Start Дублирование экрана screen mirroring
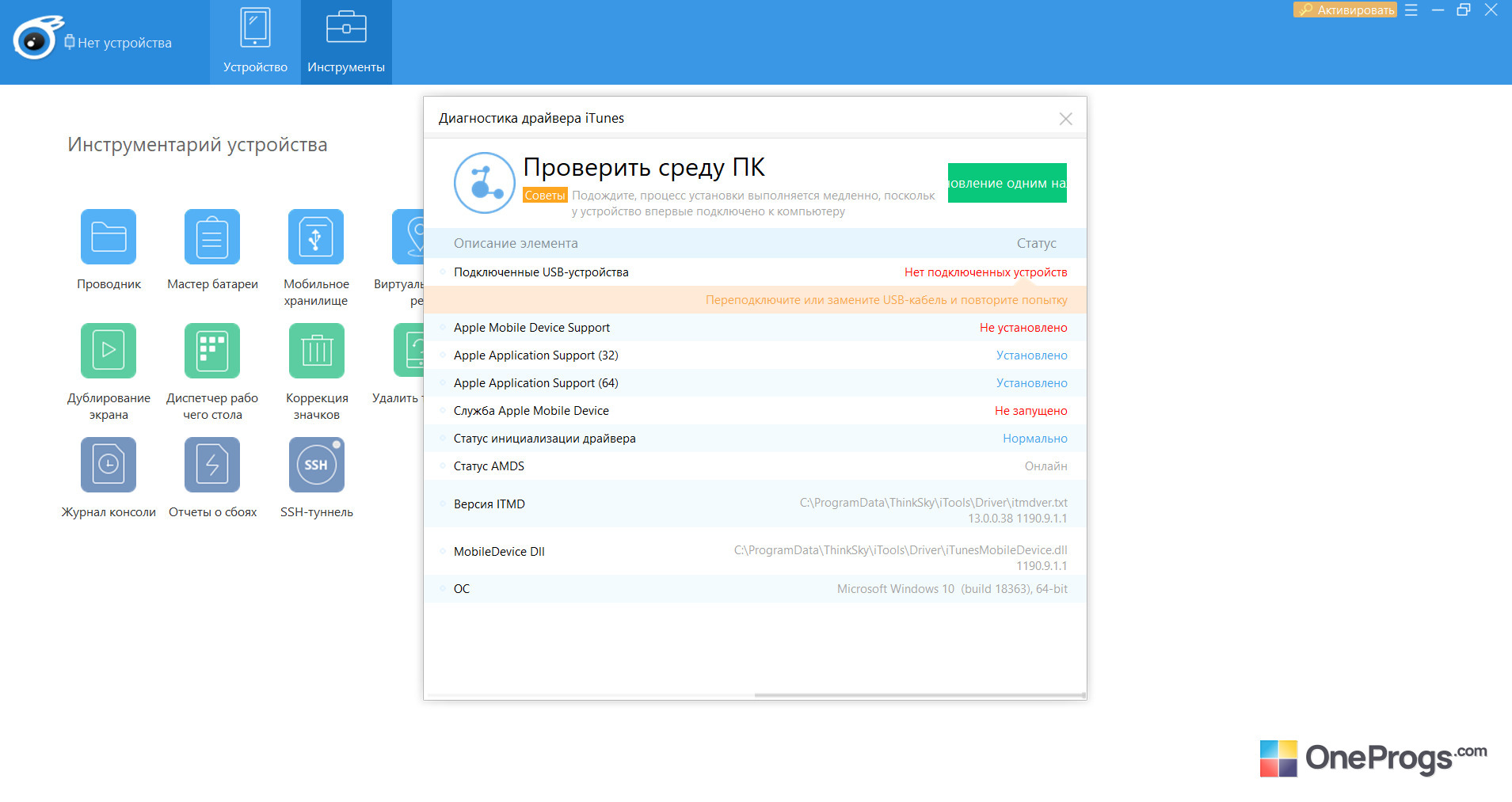Viewport: 1512px width, 802px height. click(x=109, y=351)
